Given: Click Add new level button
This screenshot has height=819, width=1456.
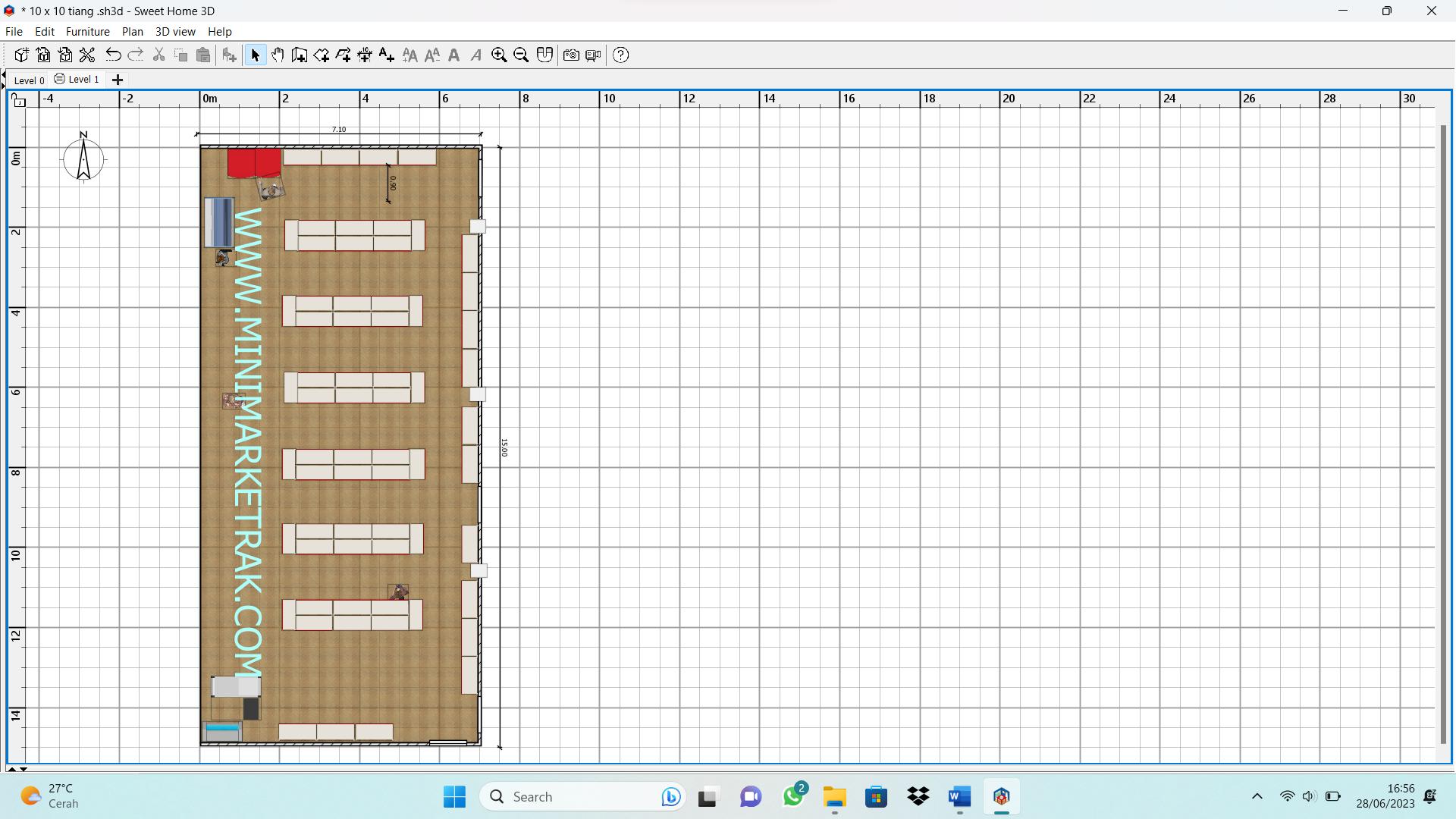Looking at the screenshot, I should pyautogui.click(x=117, y=79).
